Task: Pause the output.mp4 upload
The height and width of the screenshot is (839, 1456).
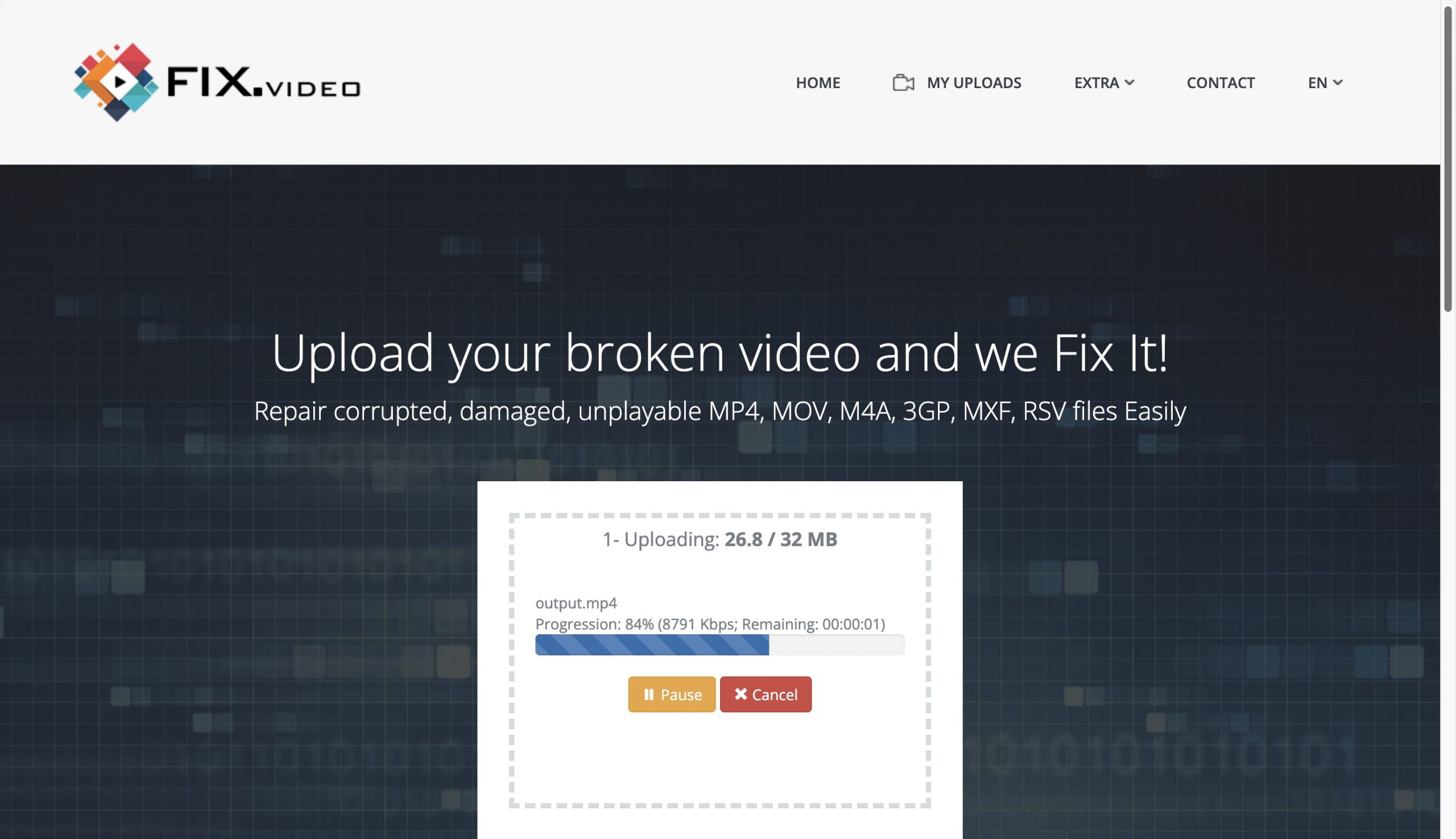Action: [x=671, y=694]
